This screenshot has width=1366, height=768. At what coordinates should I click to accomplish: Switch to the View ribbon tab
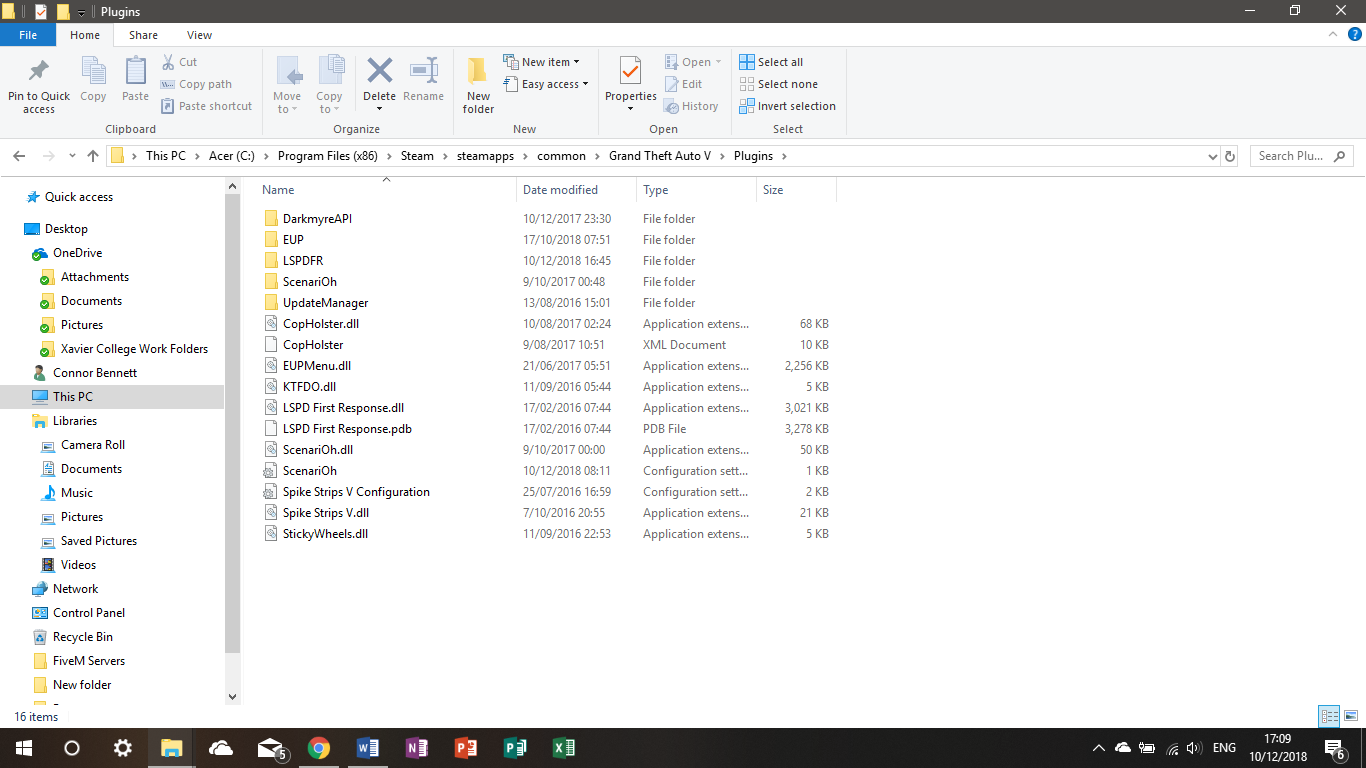click(x=200, y=35)
